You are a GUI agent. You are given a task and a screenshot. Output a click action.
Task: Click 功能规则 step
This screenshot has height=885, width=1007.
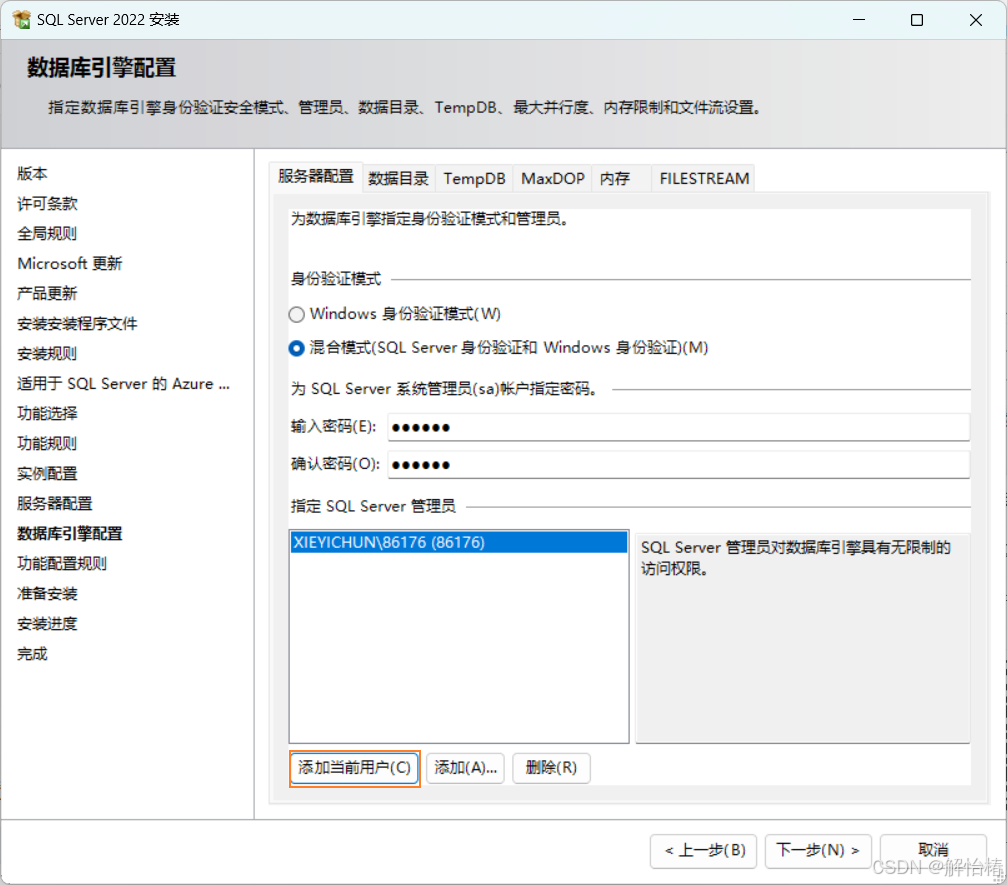pos(47,444)
